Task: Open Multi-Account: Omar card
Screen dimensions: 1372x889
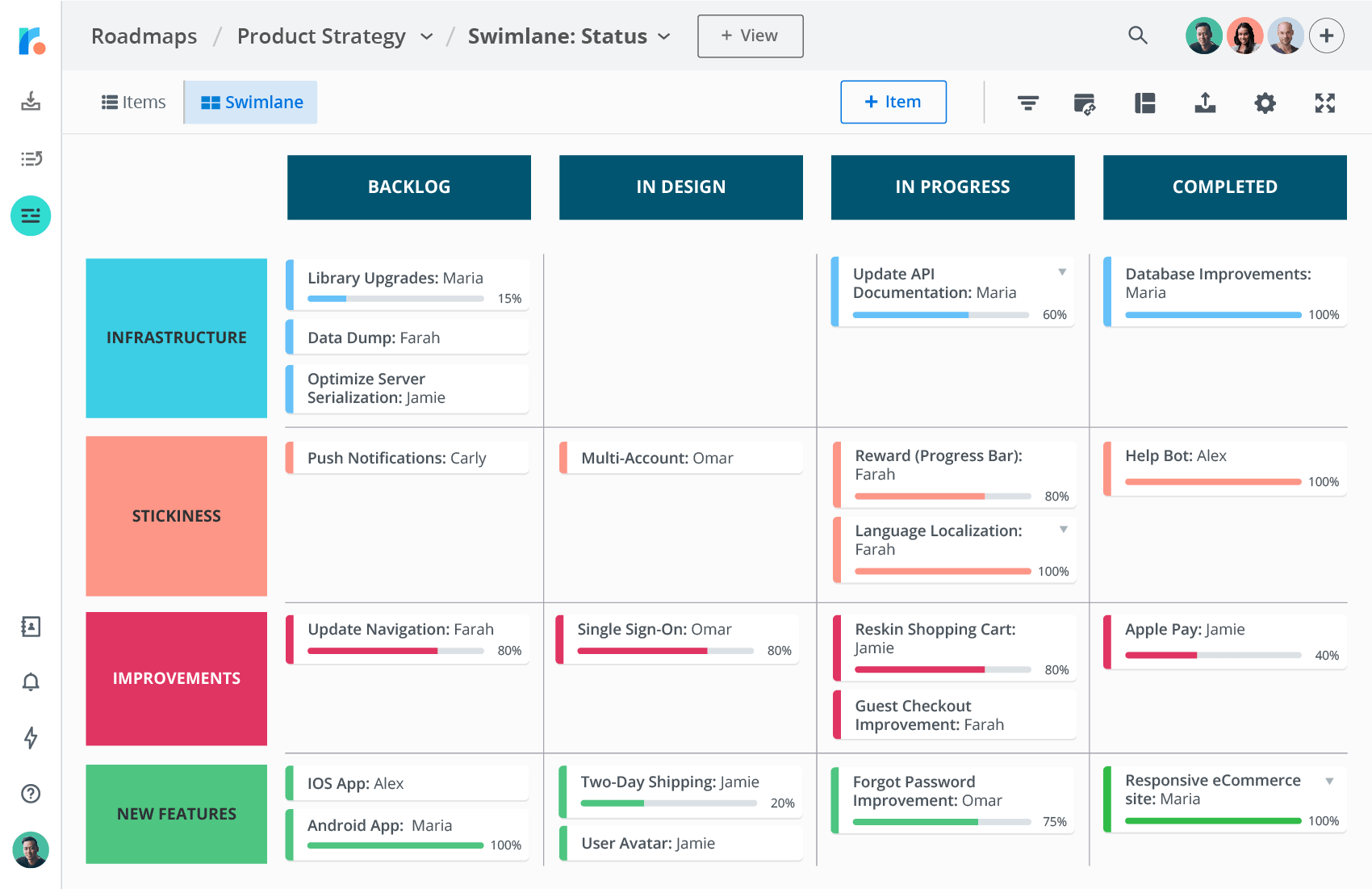Action: (681, 458)
